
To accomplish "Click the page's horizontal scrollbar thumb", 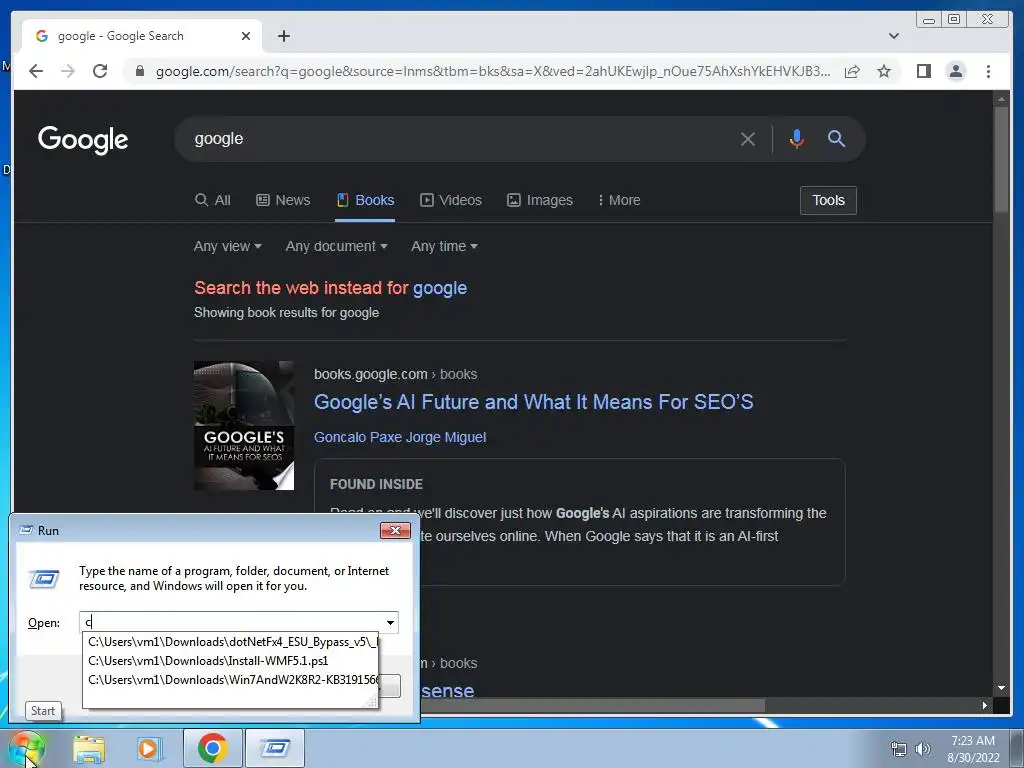I will 591,706.
